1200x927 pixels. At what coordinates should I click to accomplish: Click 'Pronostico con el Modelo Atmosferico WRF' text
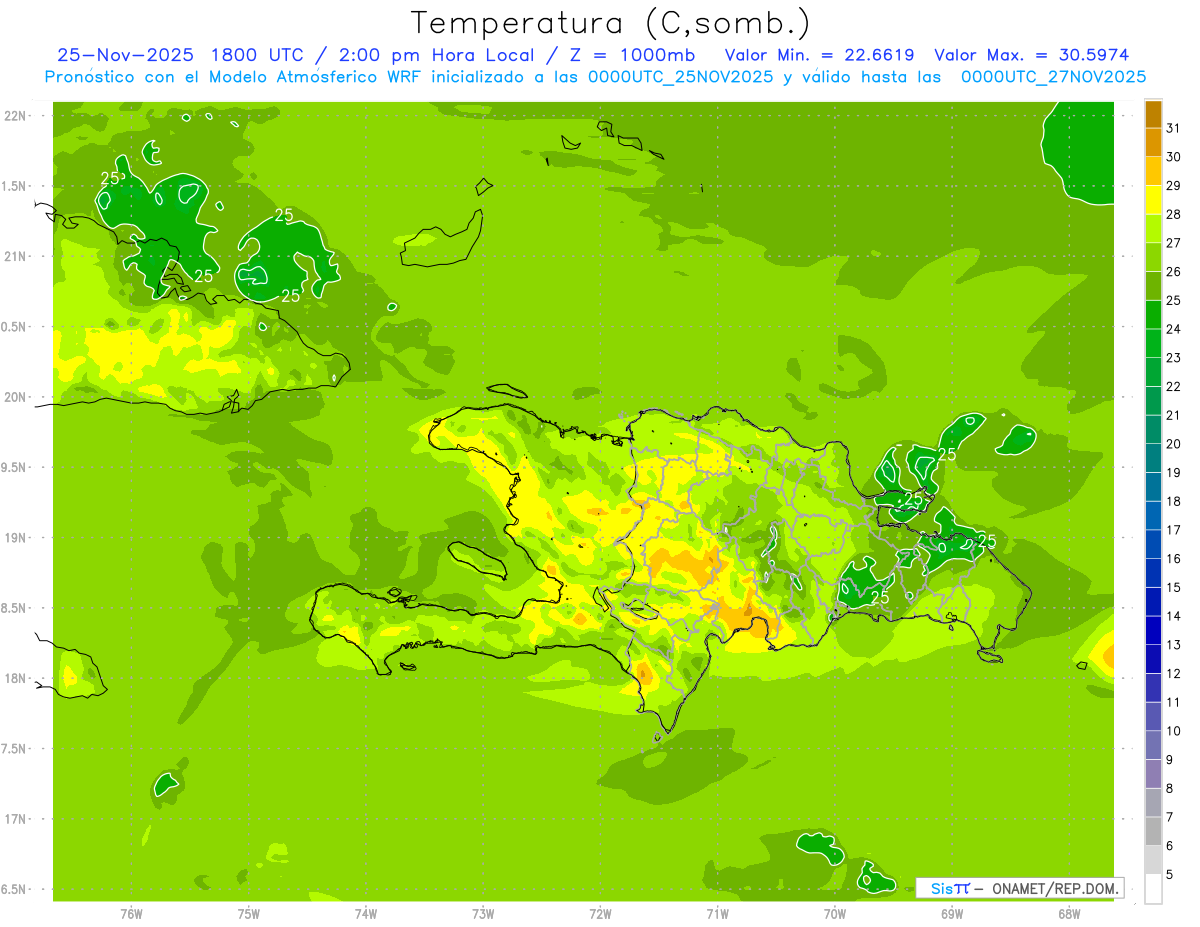coord(237,77)
